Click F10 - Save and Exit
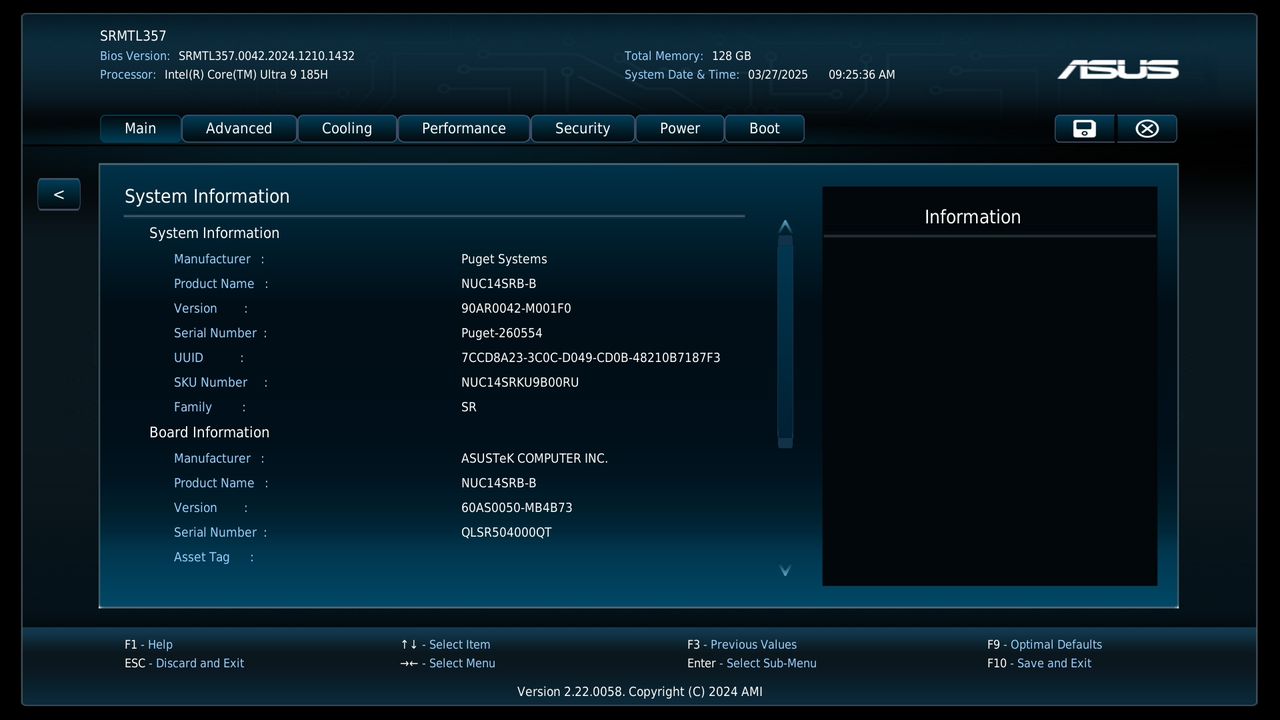 point(1039,663)
